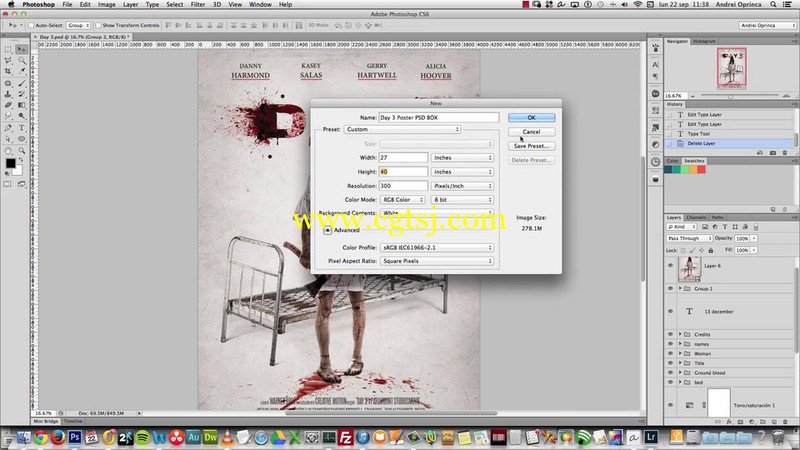800x450 pixels.
Task: Click Cancel in the New dialog
Action: coord(531,132)
